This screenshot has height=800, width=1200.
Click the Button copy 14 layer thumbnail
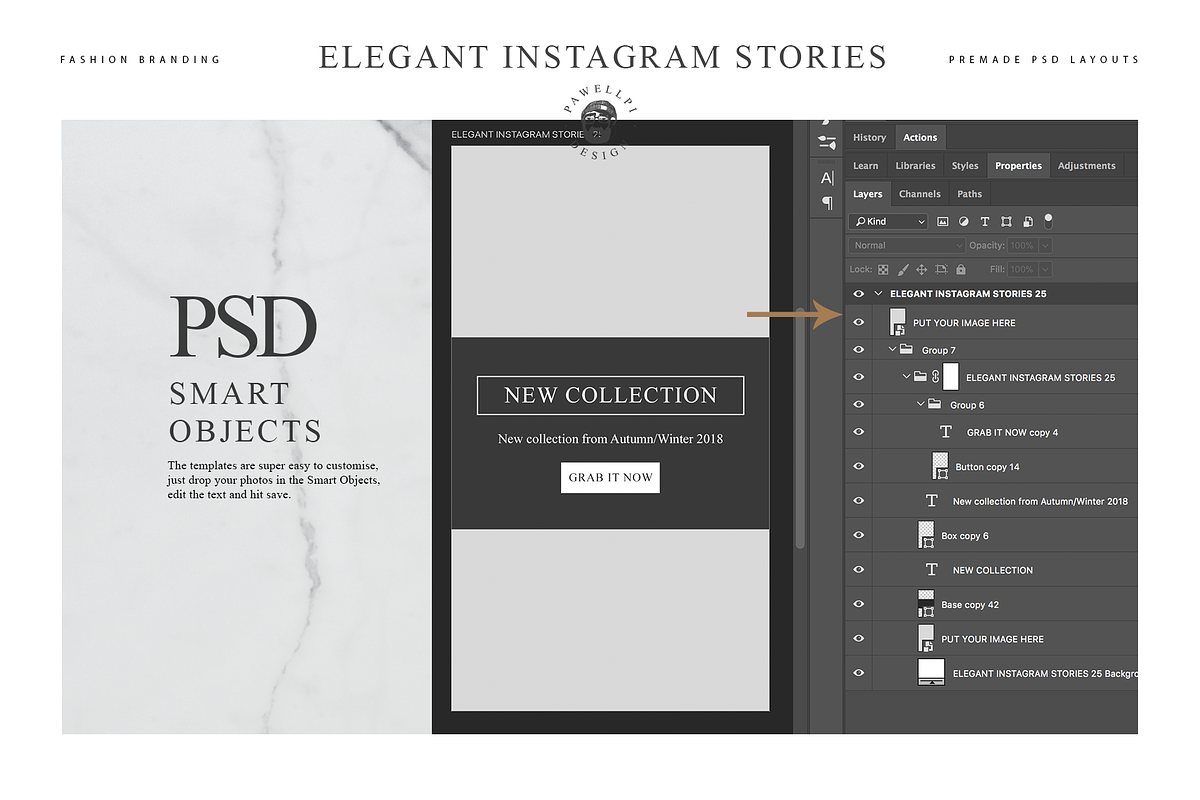pos(940,466)
